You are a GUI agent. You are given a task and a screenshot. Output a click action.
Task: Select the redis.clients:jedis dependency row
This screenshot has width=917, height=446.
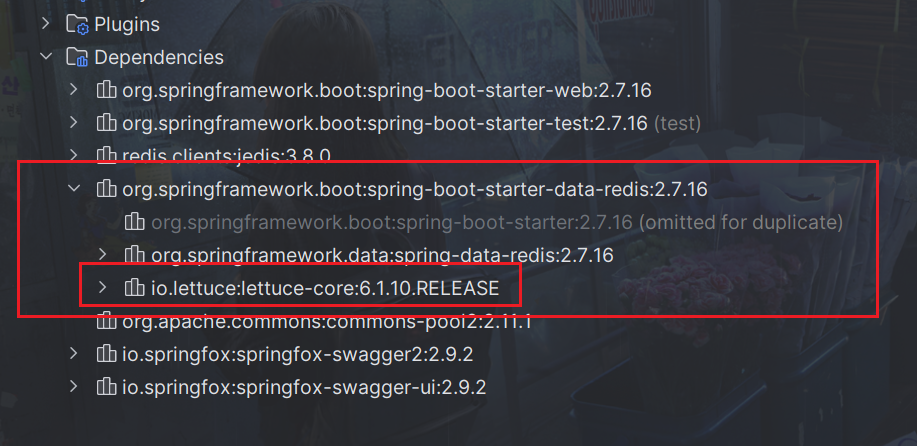click(226, 155)
